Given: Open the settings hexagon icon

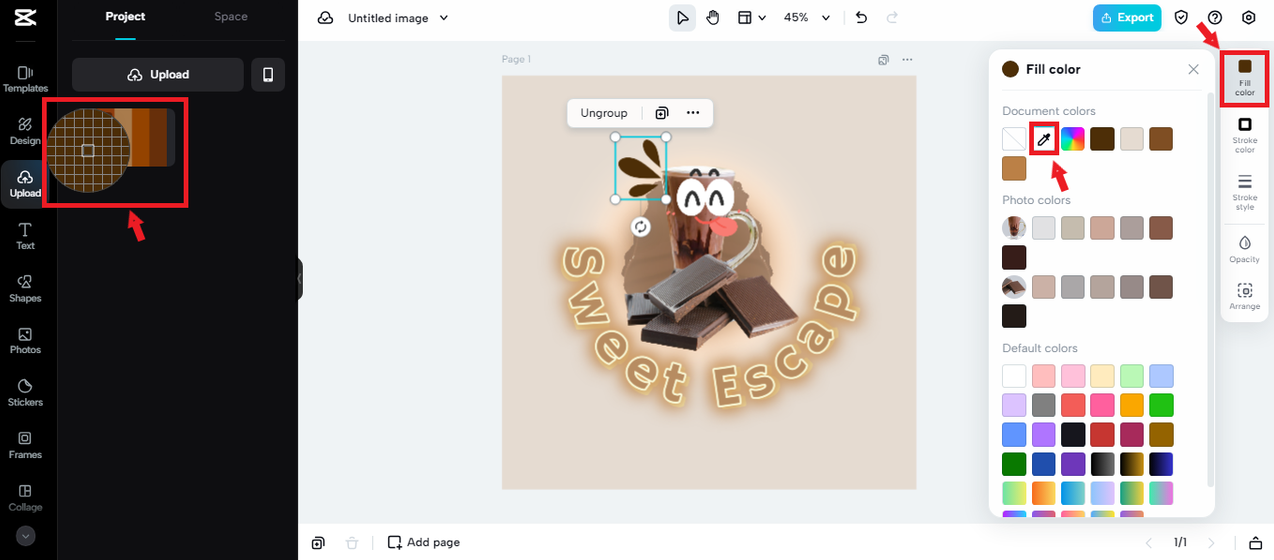Looking at the screenshot, I should [1248, 18].
